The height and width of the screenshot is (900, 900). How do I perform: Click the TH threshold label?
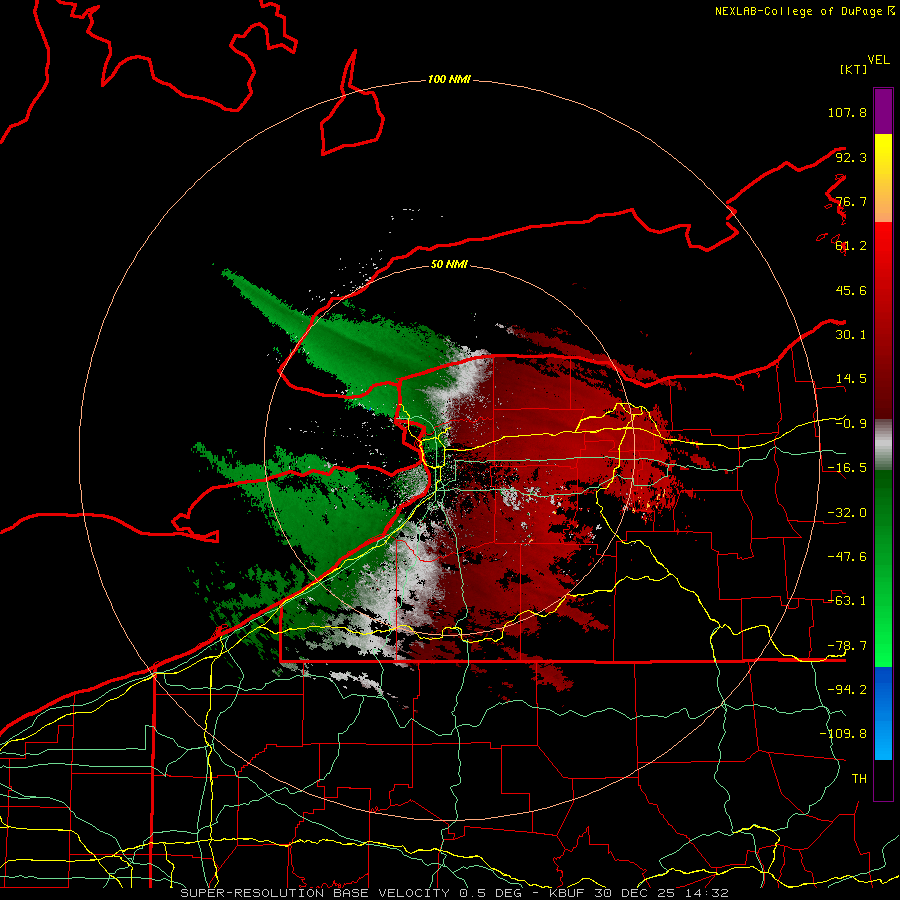(859, 779)
